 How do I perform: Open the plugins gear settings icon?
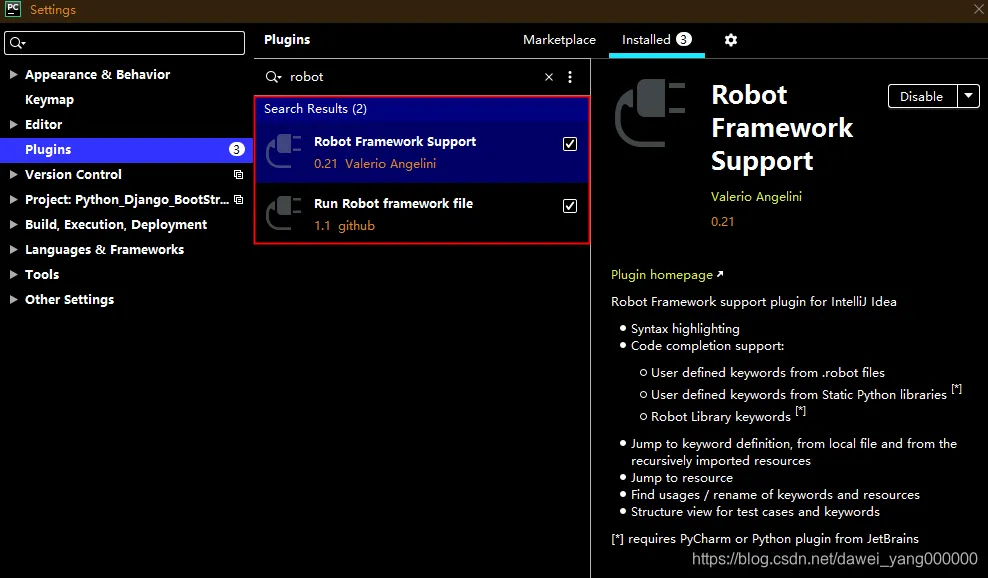point(730,40)
